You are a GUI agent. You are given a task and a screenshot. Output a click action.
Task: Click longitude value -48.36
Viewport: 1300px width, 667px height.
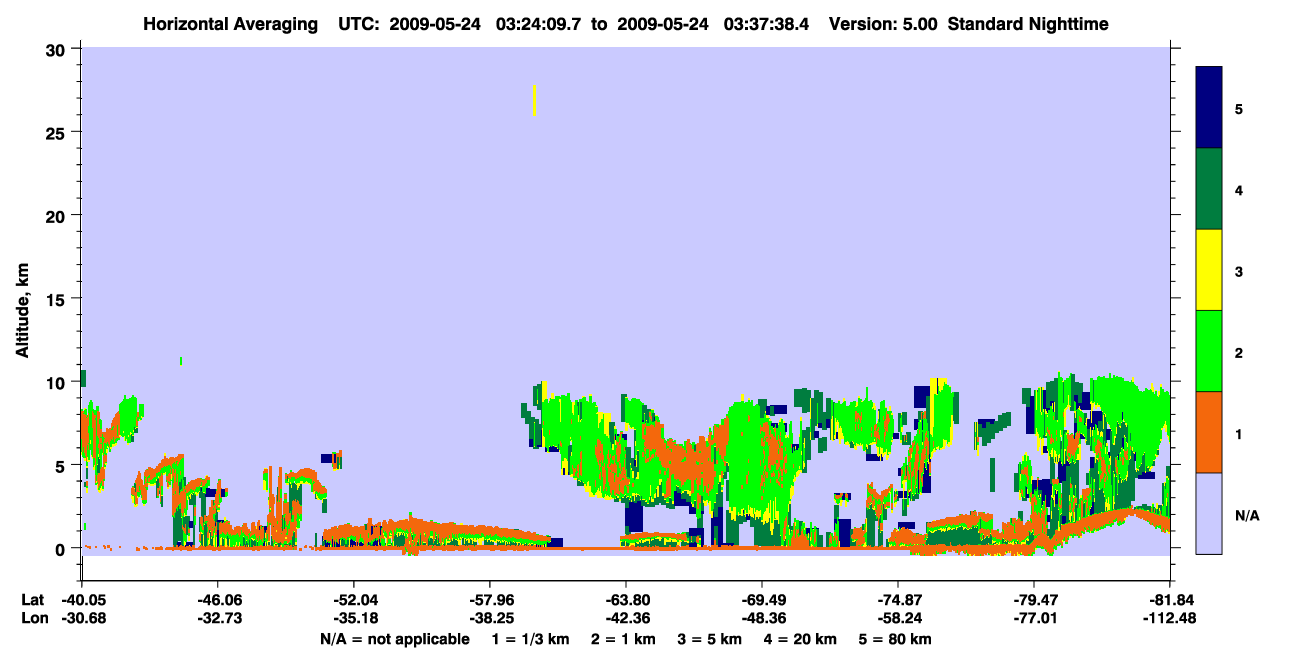pyautogui.click(x=762, y=618)
